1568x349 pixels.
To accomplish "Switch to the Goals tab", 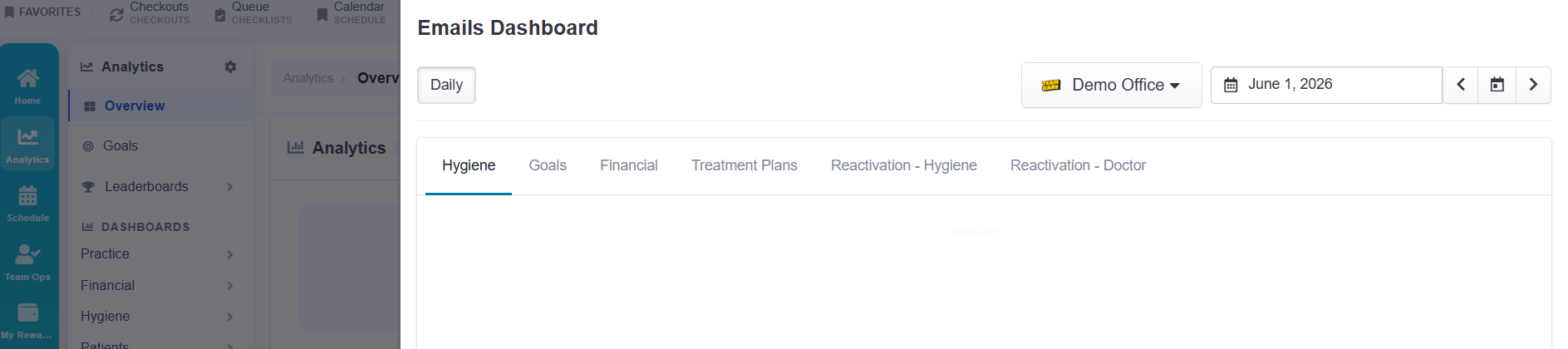I will tap(548, 165).
